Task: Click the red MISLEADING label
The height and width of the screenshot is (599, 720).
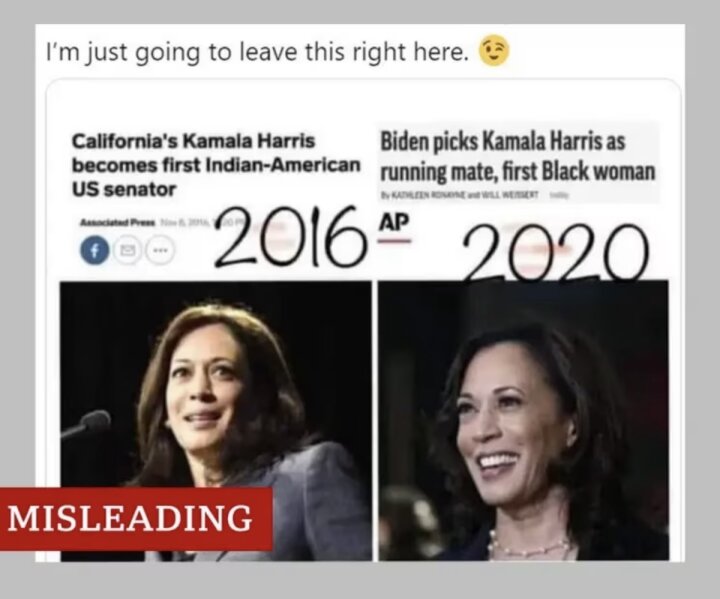Action: tap(136, 519)
